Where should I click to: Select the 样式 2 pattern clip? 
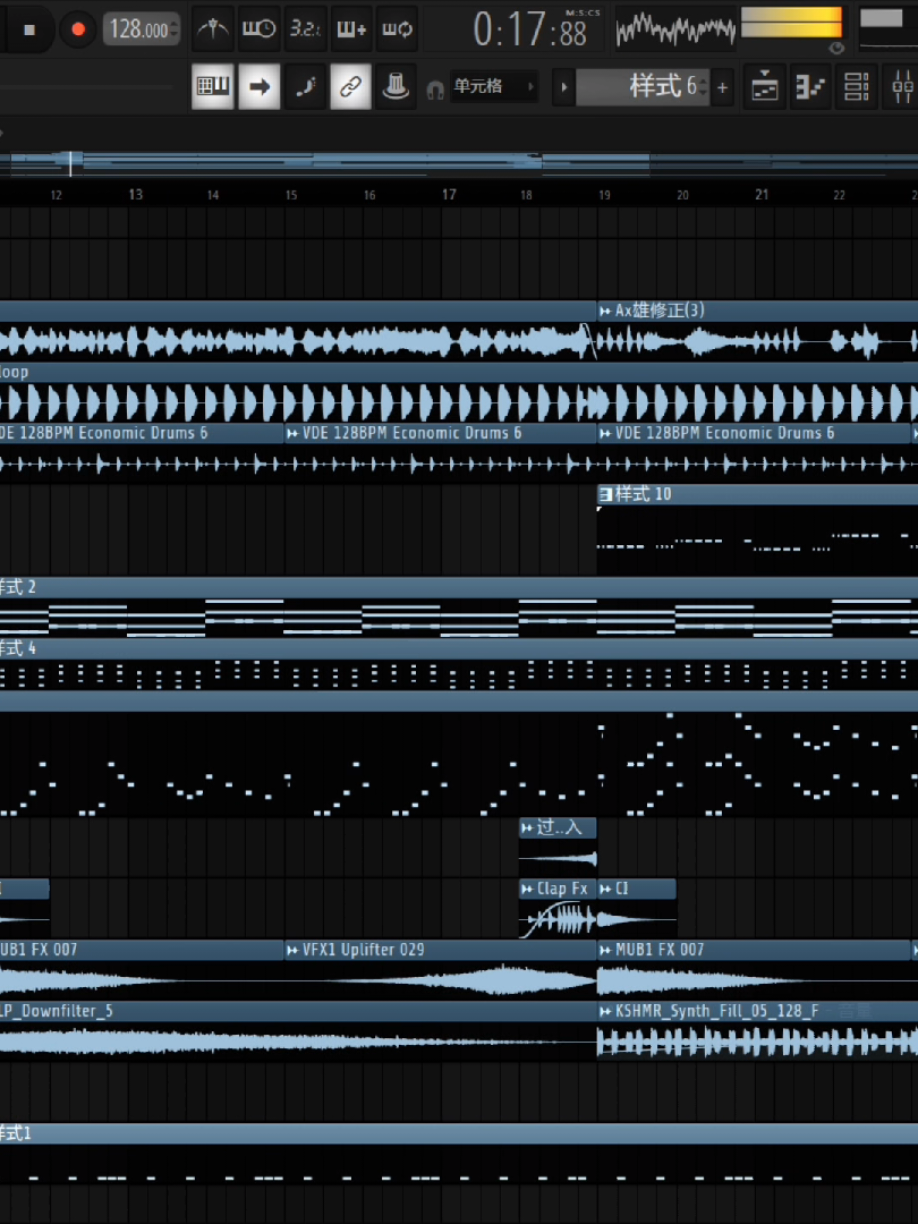click(459, 607)
